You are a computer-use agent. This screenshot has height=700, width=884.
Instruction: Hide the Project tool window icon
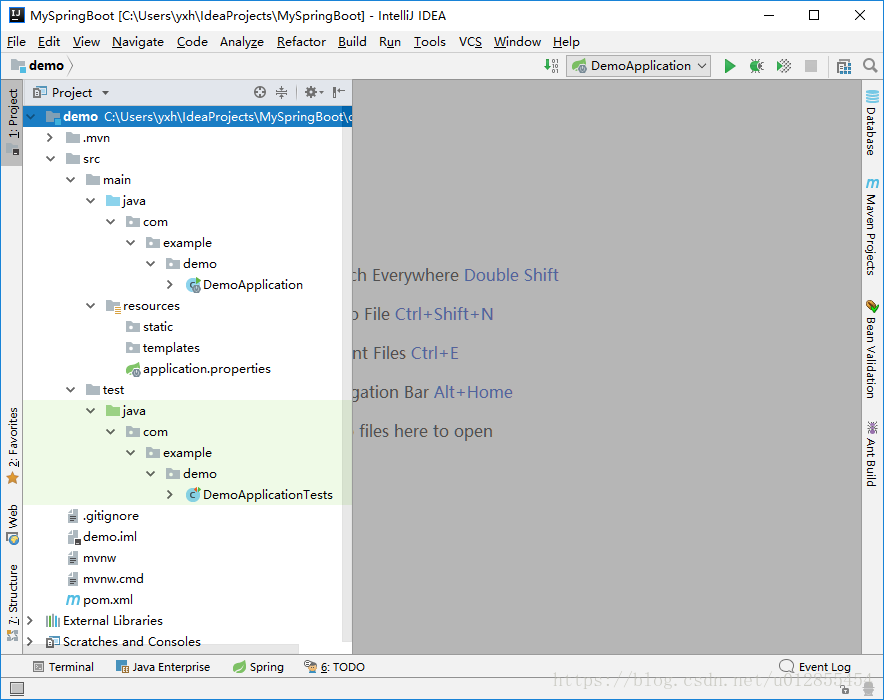pos(339,92)
